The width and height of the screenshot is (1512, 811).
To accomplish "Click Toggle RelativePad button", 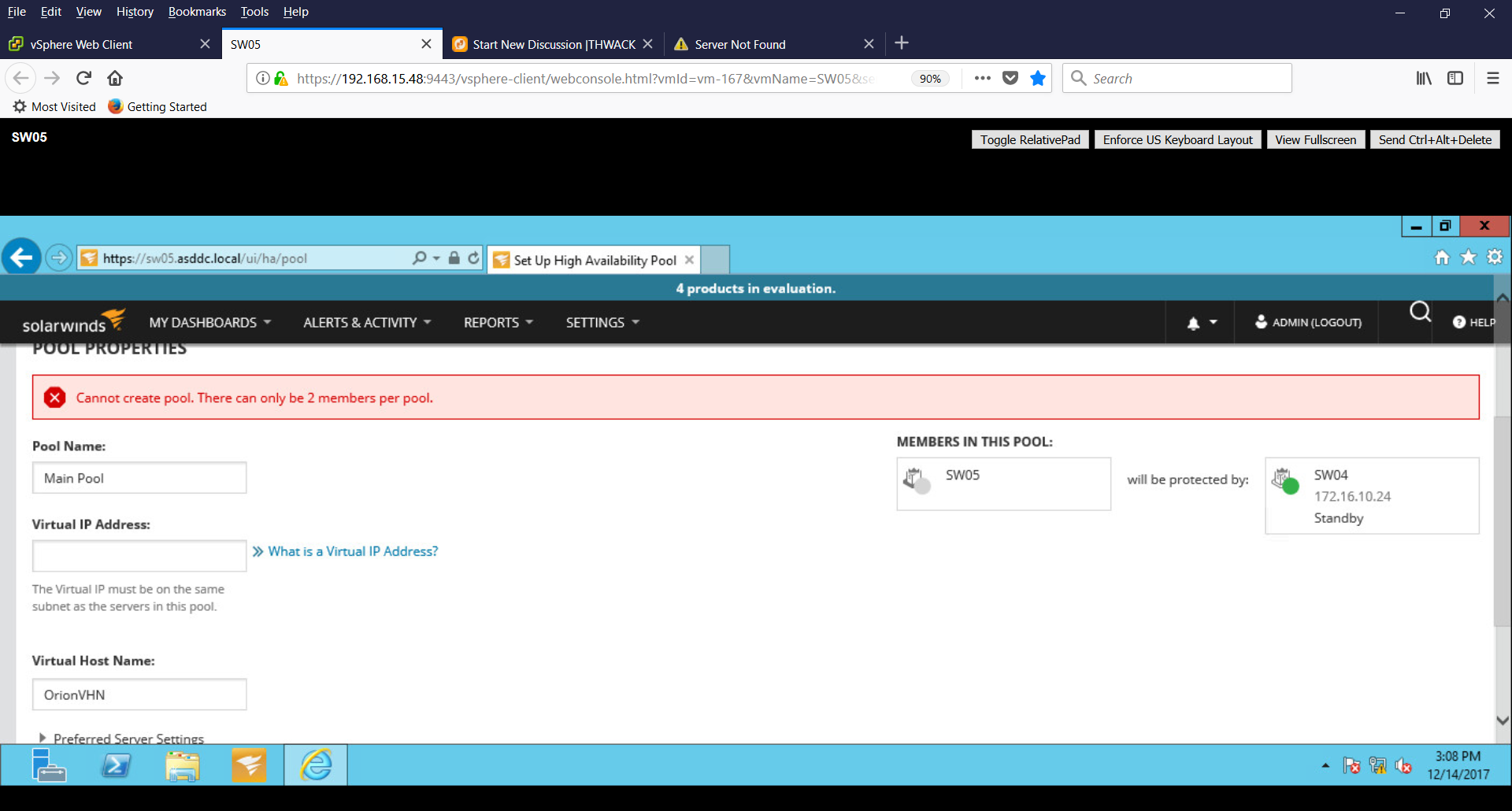I will pyautogui.click(x=1030, y=139).
